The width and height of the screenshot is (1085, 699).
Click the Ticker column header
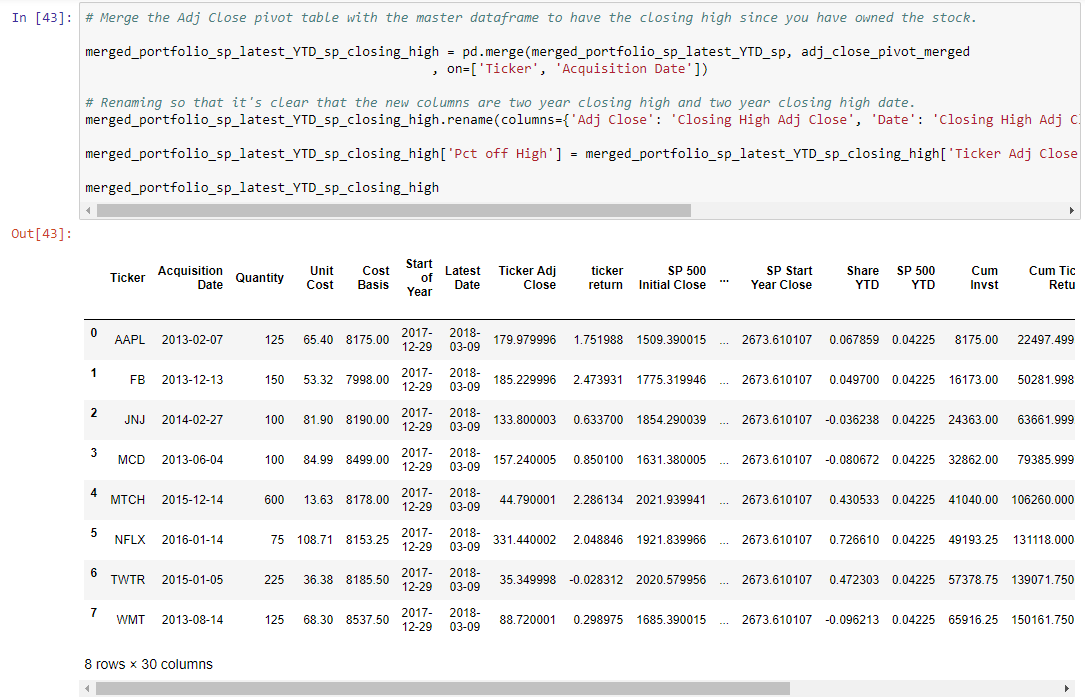coord(127,278)
